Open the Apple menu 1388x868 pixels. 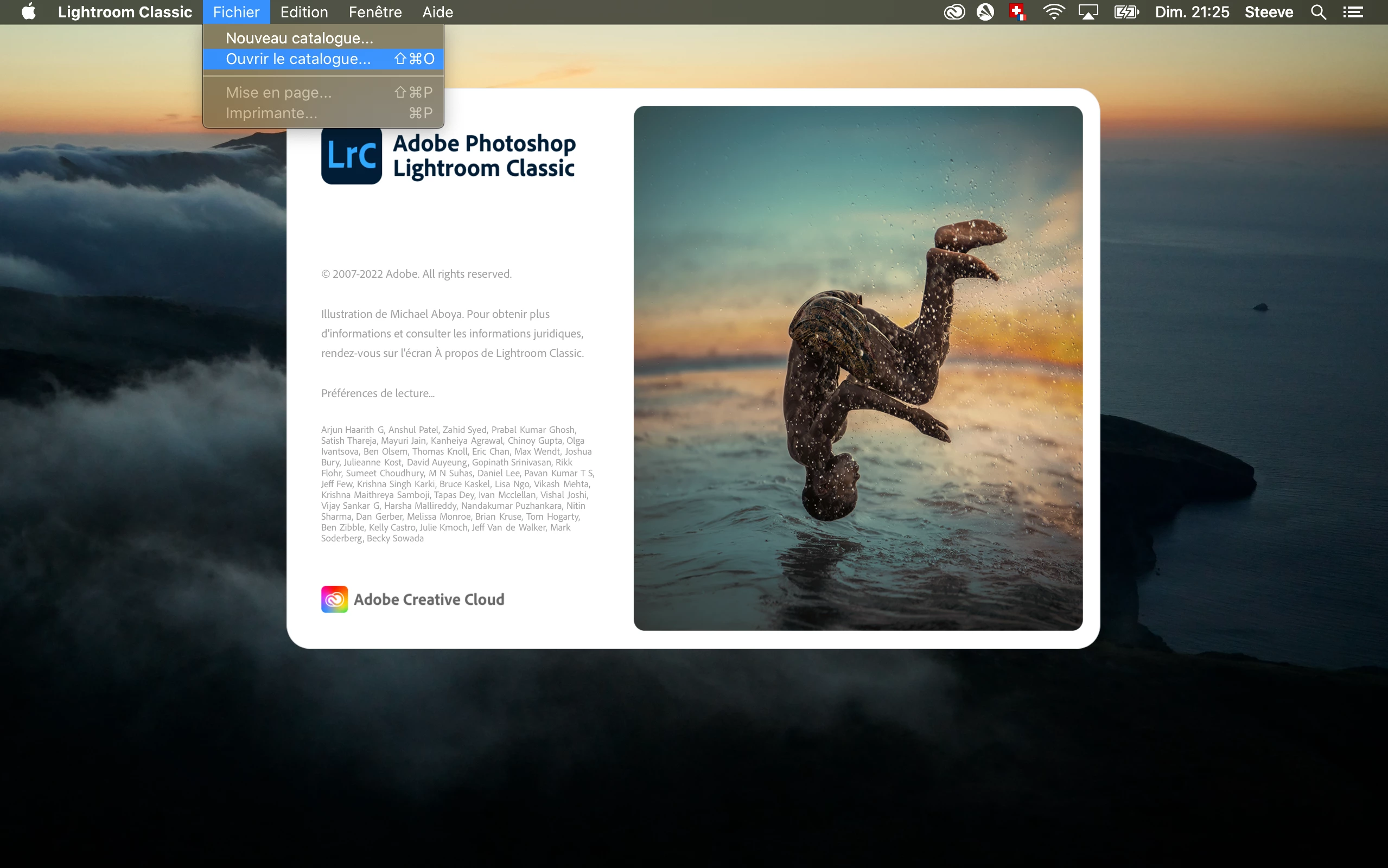point(28,12)
